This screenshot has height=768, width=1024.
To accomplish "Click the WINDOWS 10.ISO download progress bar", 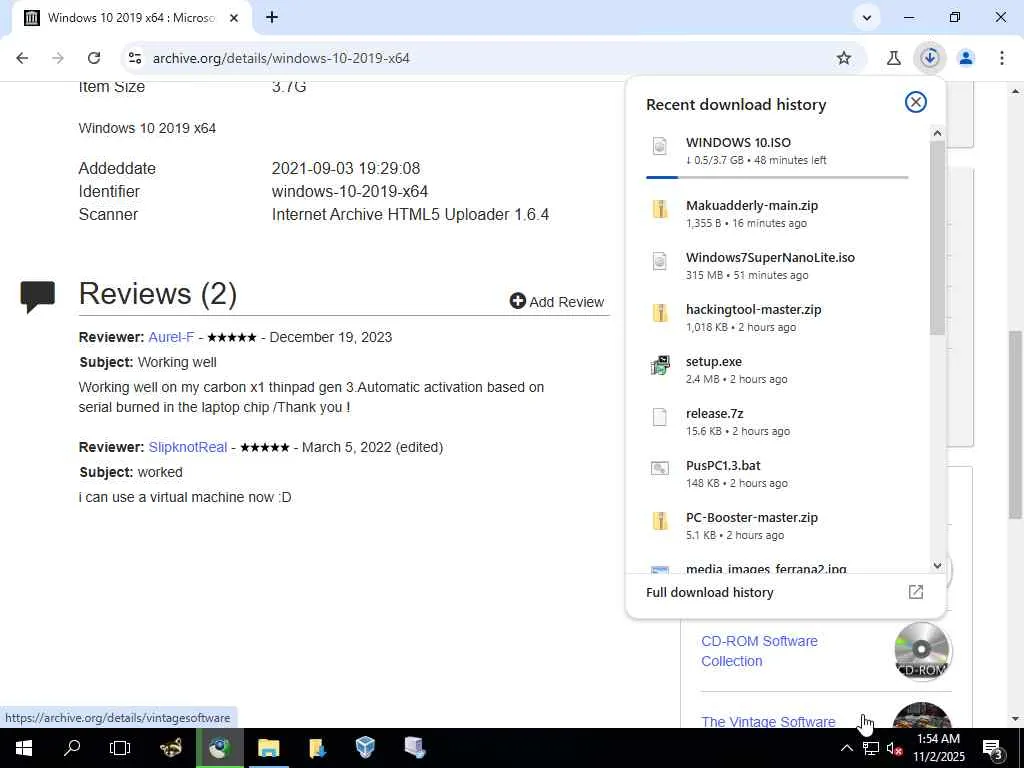I will point(776,177).
